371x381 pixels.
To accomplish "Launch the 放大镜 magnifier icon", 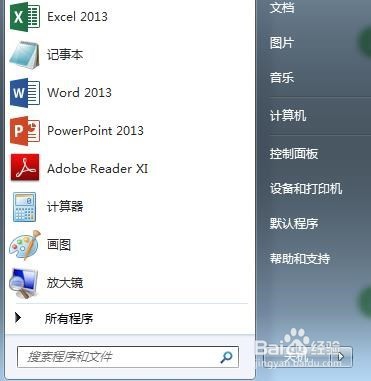I will [24, 283].
